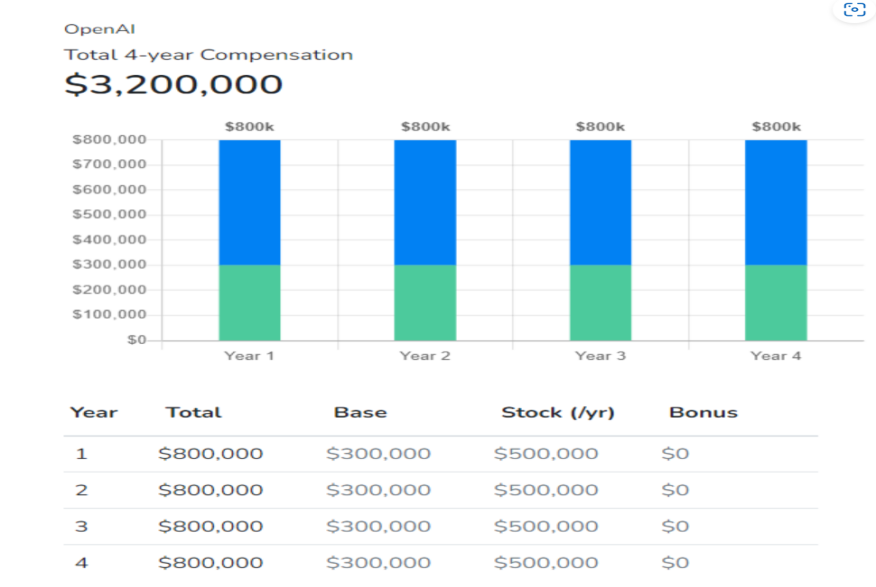
Task: Select the "Base" table column header
Action: 360,413
